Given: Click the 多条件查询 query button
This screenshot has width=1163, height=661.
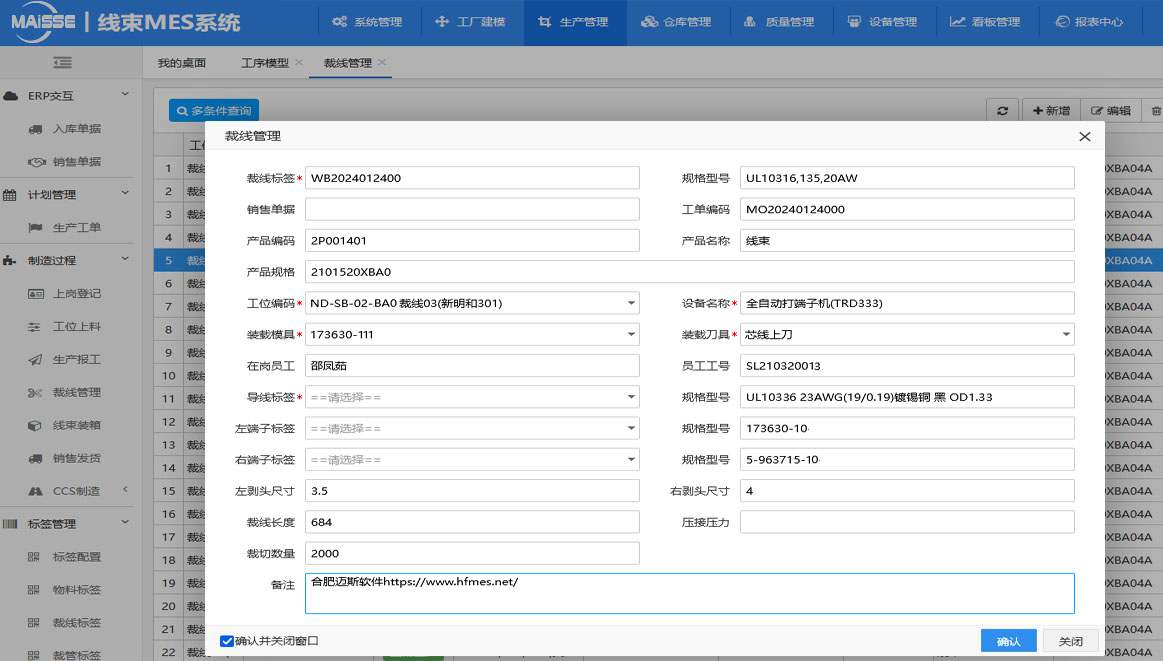Looking at the screenshot, I should 212,111.
